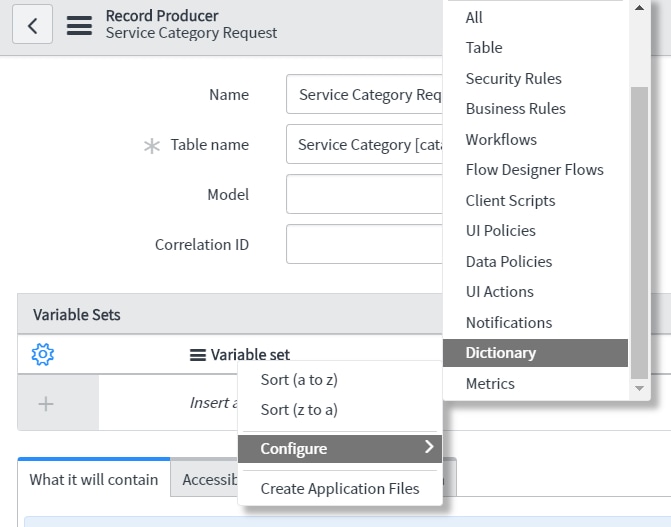Click the Correlation ID field
Image resolution: width=671 pixels, height=527 pixels.
(364, 244)
